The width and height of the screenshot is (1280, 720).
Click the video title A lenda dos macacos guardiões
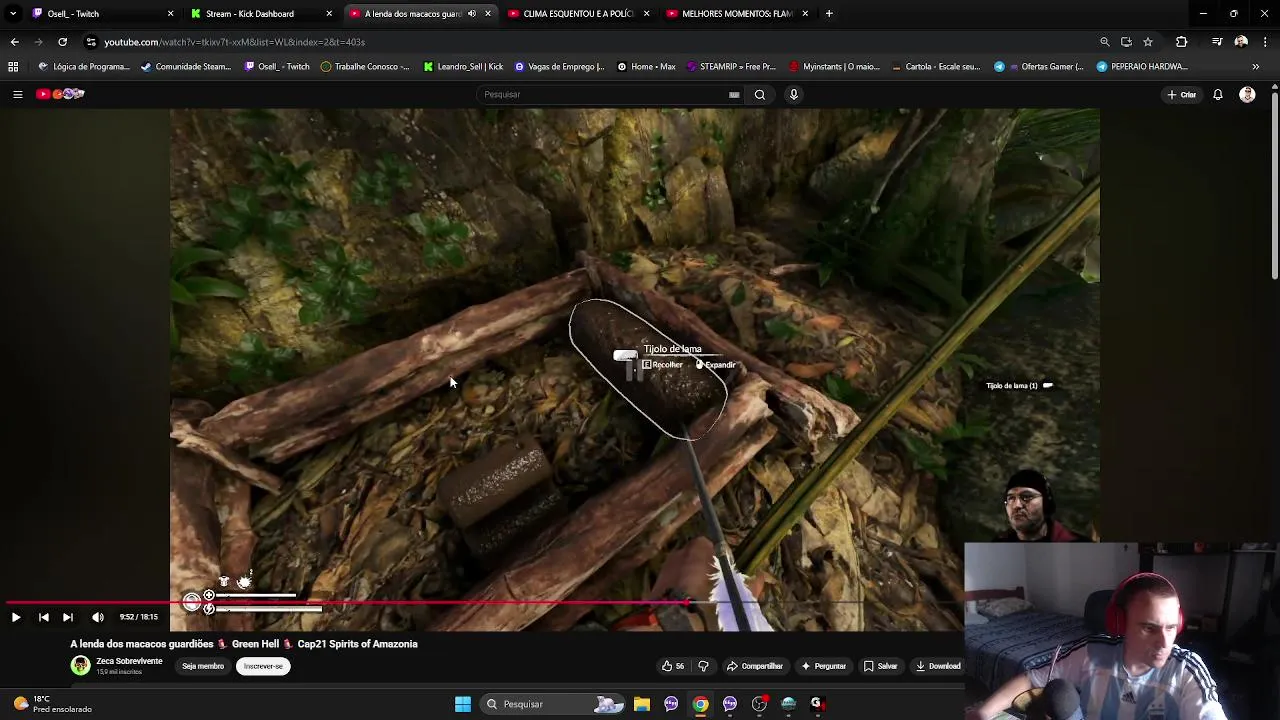244,644
